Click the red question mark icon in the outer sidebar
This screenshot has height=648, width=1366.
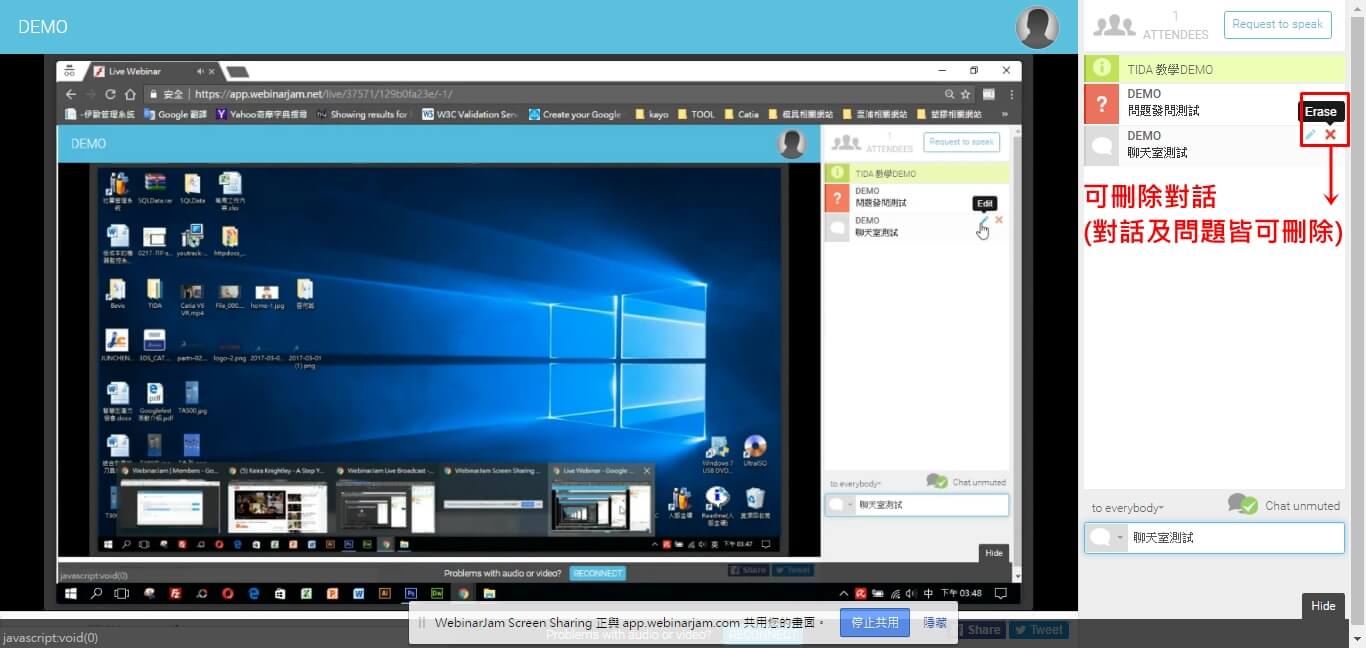[1101, 104]
